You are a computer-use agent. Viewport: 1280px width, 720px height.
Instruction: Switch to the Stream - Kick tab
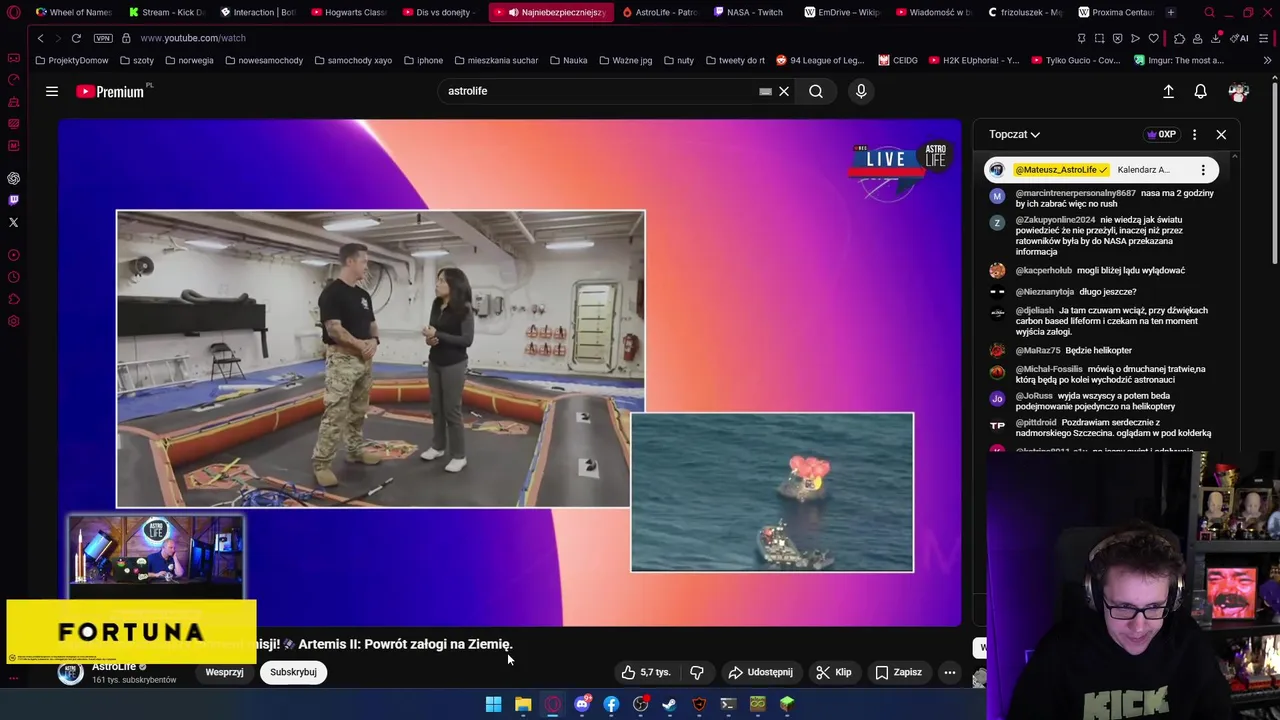[x=166, y=12]
